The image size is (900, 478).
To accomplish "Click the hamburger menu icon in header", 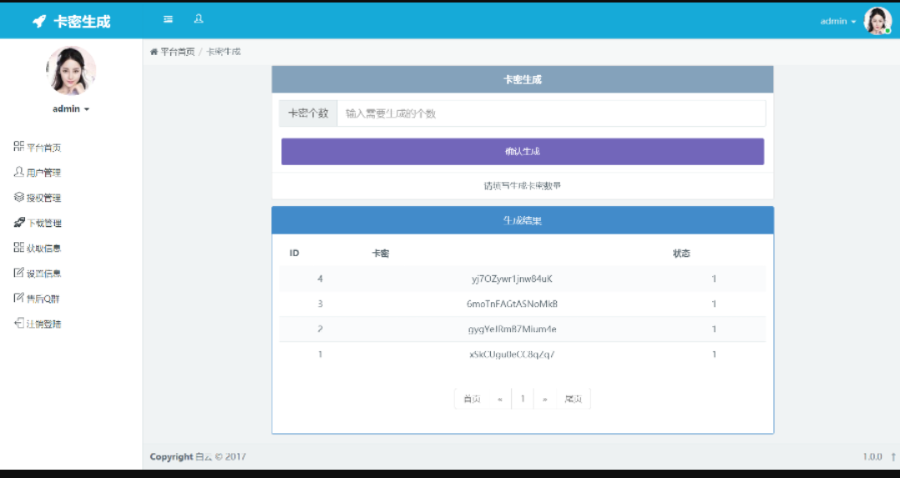I will [168, 20].
